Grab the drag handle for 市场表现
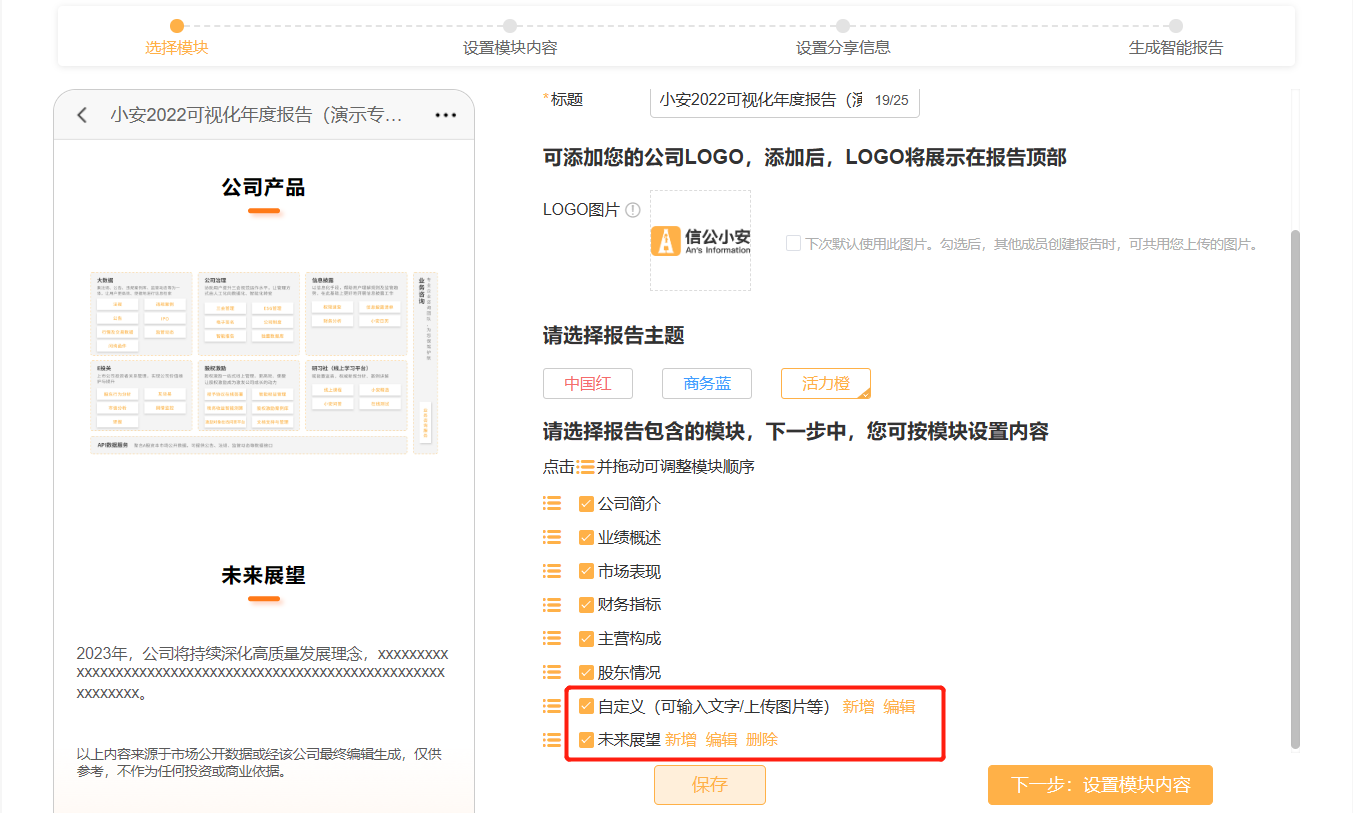This screenshot has width=1353, height=813. 552,571
